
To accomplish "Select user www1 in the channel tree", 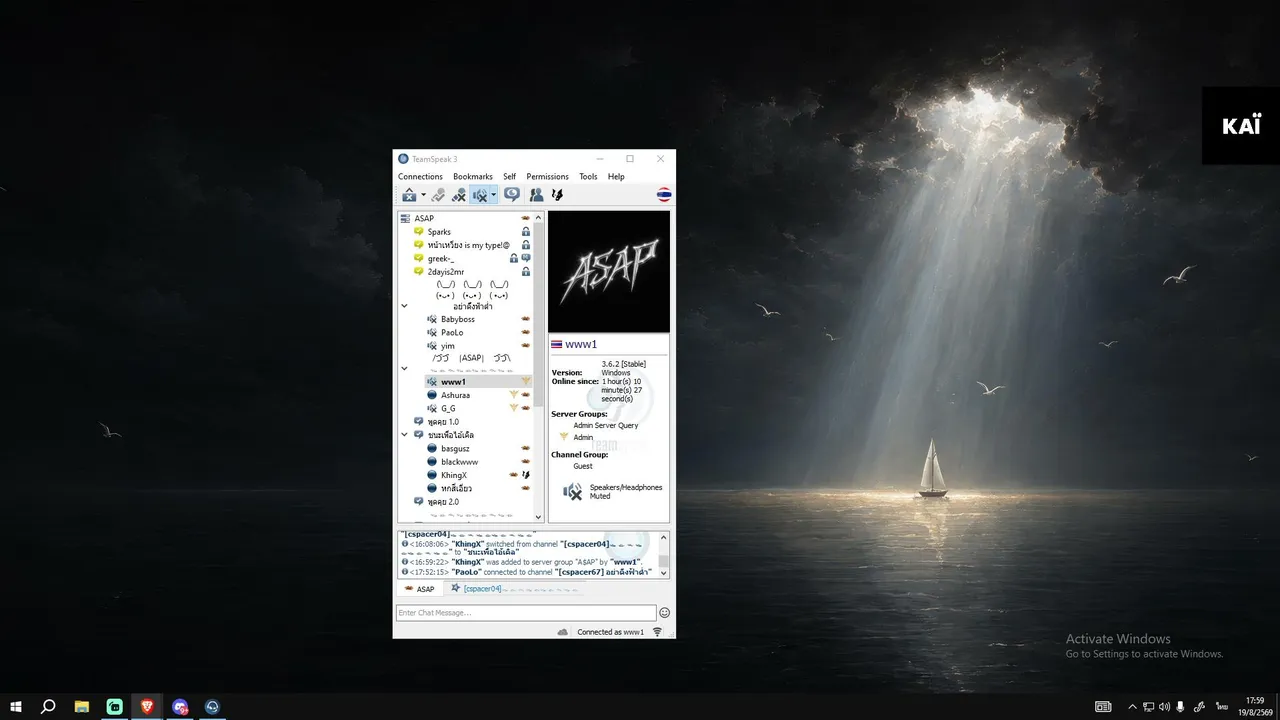I will (453, 382).
